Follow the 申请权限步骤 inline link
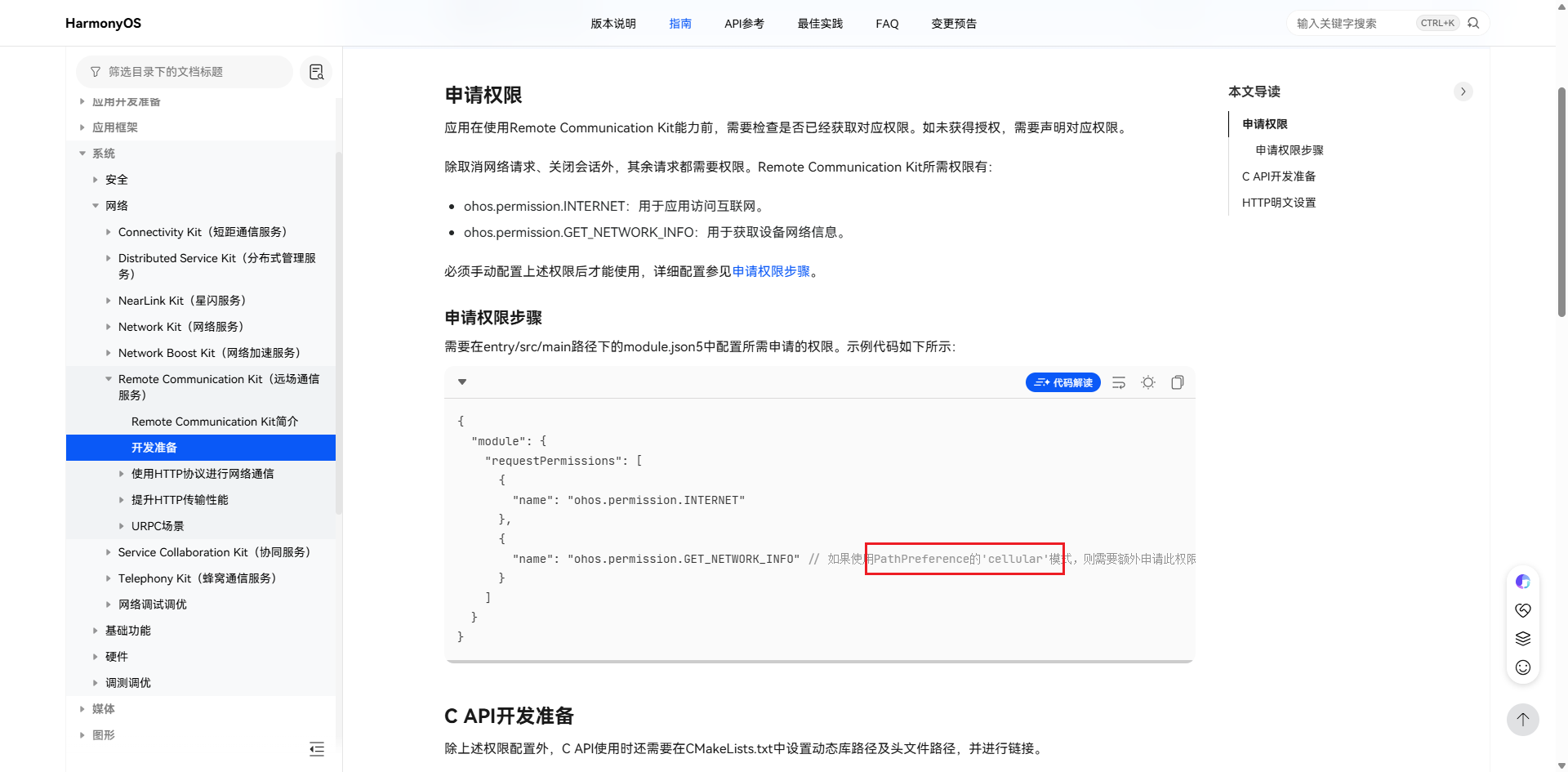The width and height of the screenshot is (1568, 772). (771, 271)
